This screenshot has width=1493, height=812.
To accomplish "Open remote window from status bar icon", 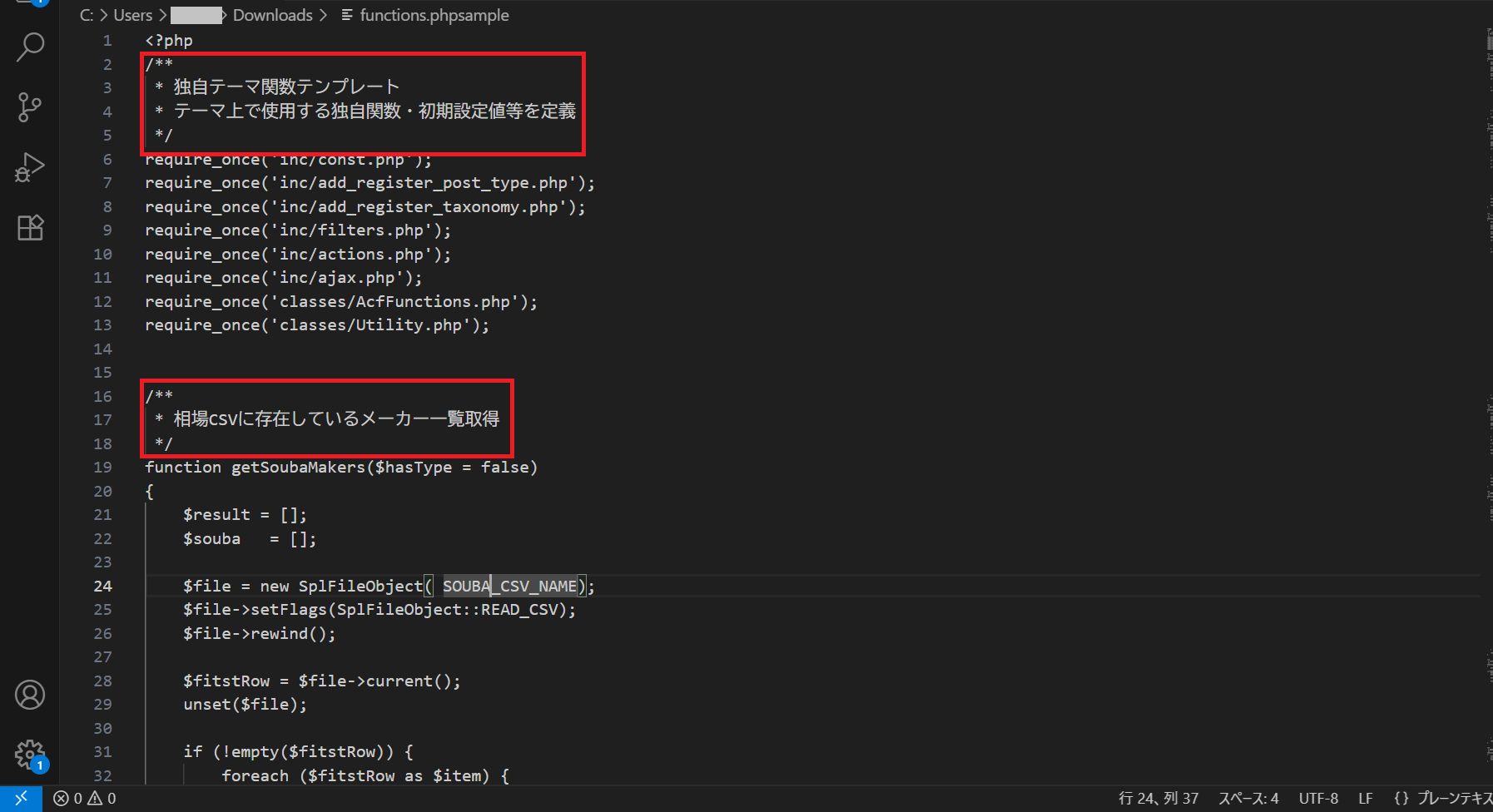I will tap(21, 799).
